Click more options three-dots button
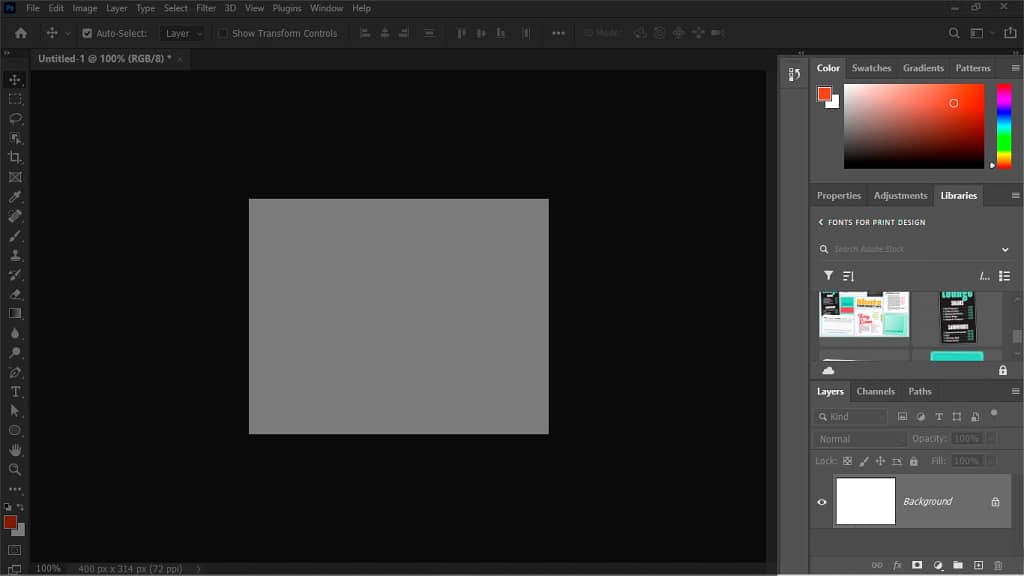 pos(558,33)
